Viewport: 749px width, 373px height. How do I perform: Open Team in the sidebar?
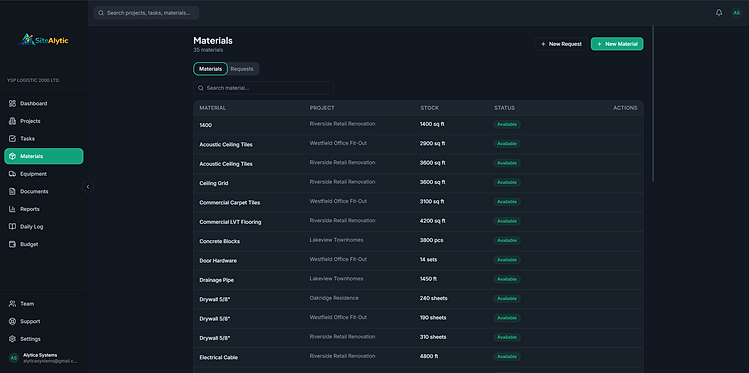coord(43,304)
